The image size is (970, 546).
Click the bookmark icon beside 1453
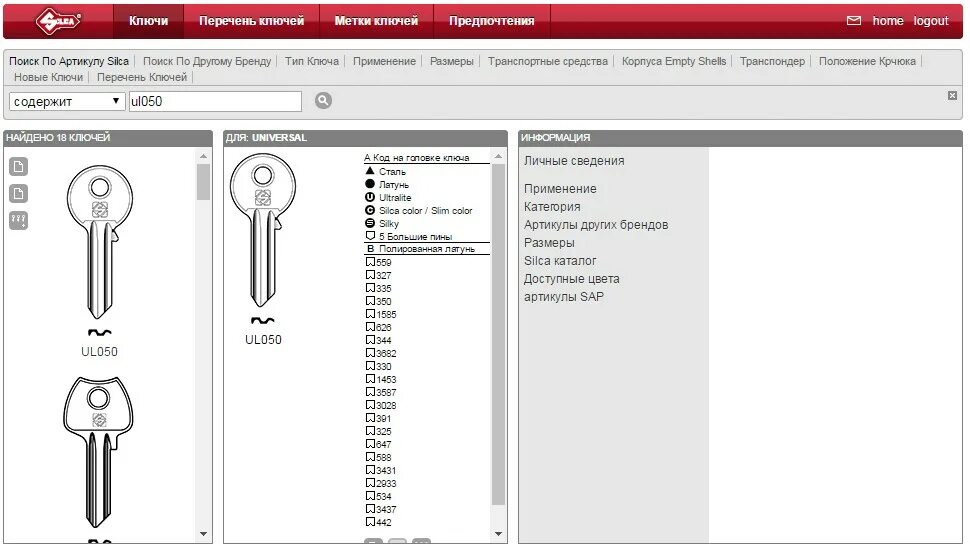pos(371,378)
